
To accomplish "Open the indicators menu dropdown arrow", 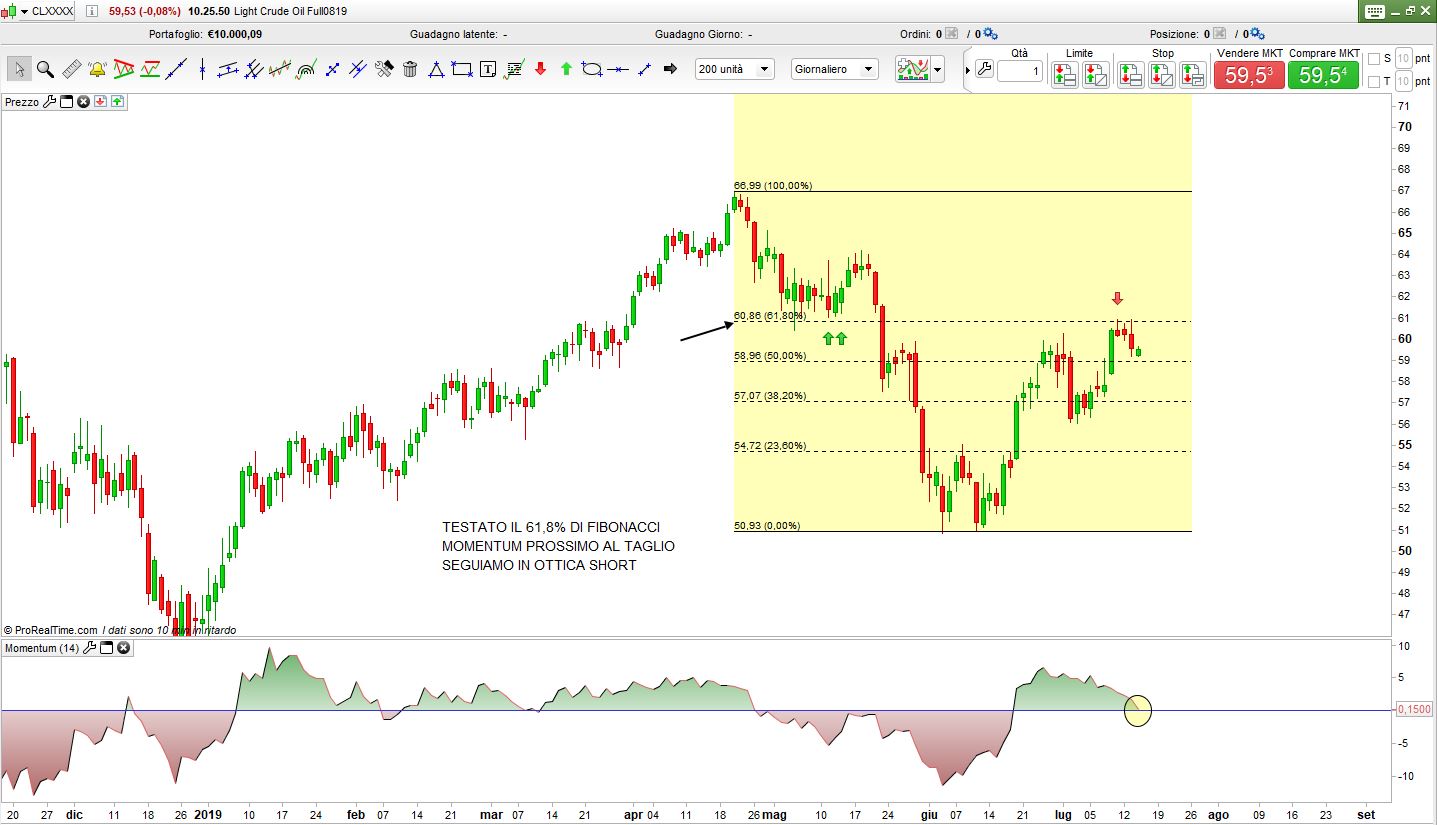I will coord(938,69).
